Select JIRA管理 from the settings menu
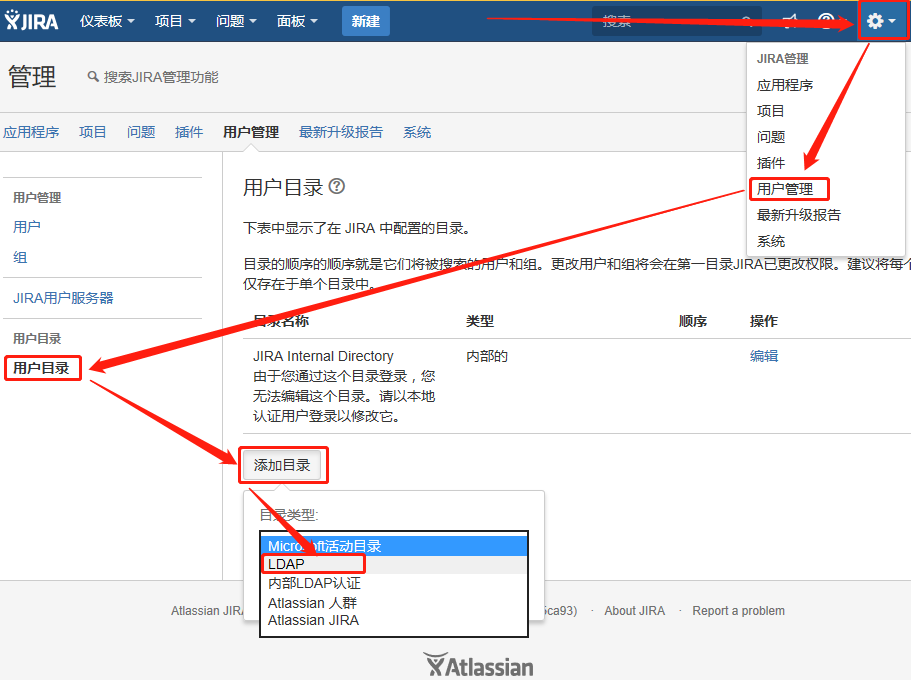 coord(781,58)
